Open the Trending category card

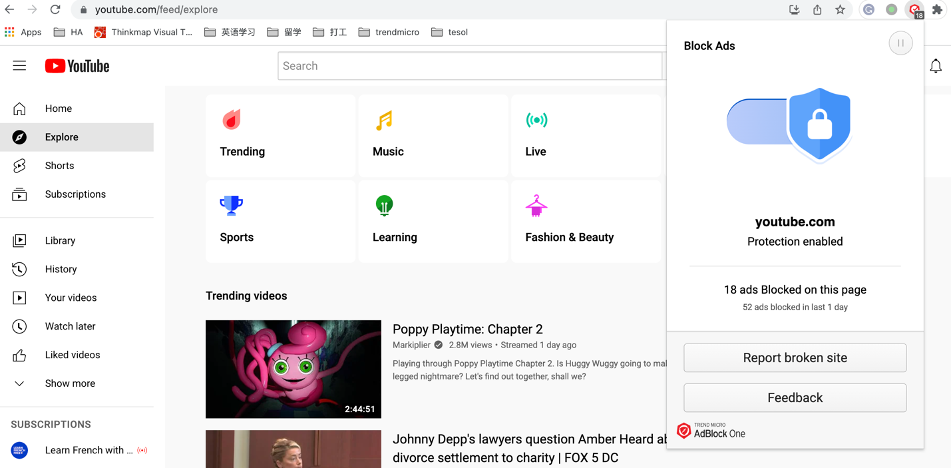click(280, 136)
